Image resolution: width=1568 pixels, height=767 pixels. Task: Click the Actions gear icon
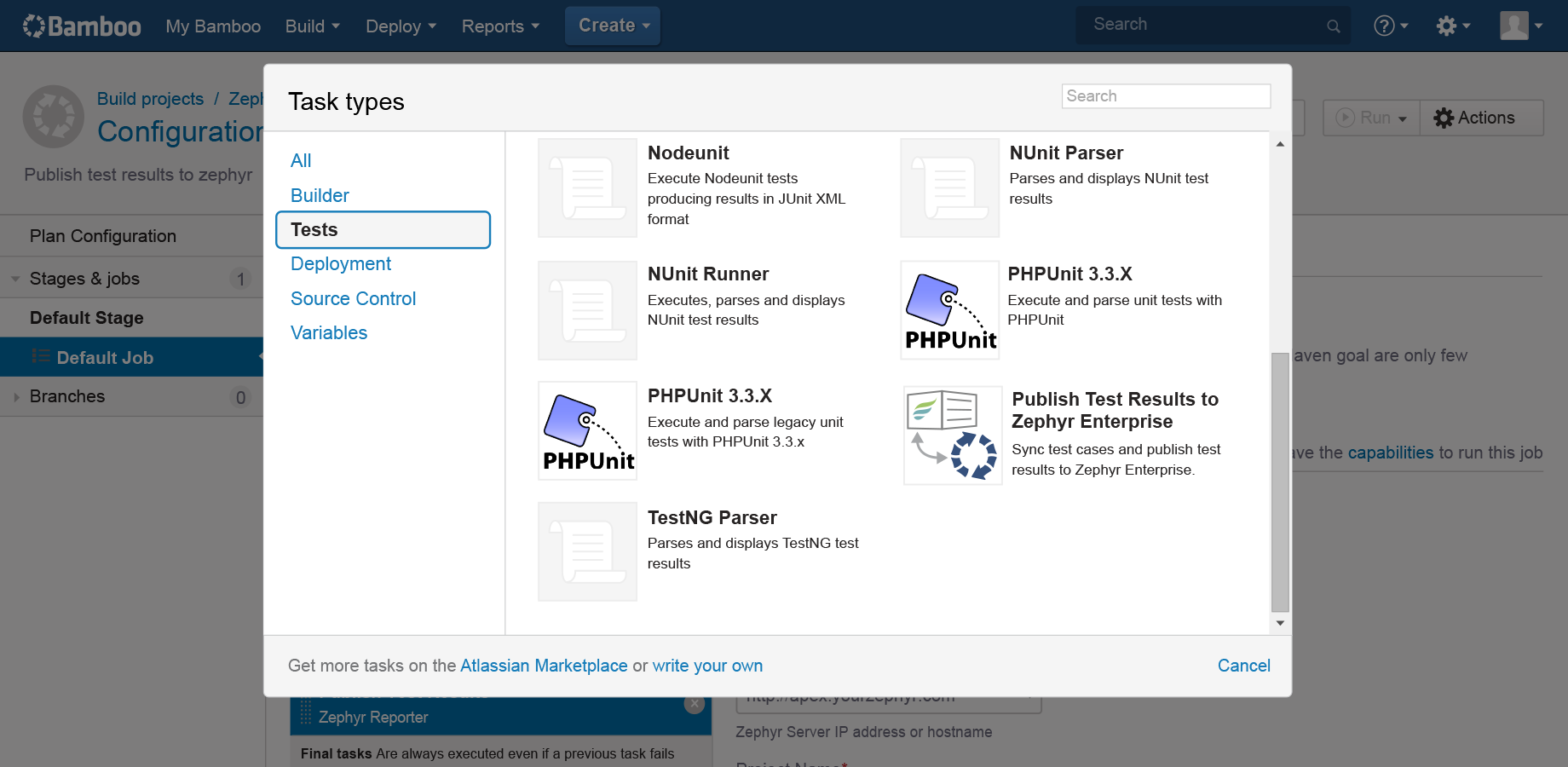pyautogui.click(x=1444, y=118)
